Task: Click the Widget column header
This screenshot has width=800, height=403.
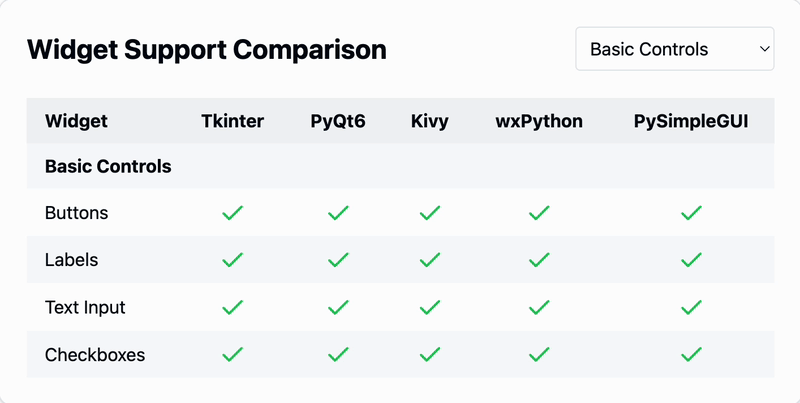Action: coord(76,122)
